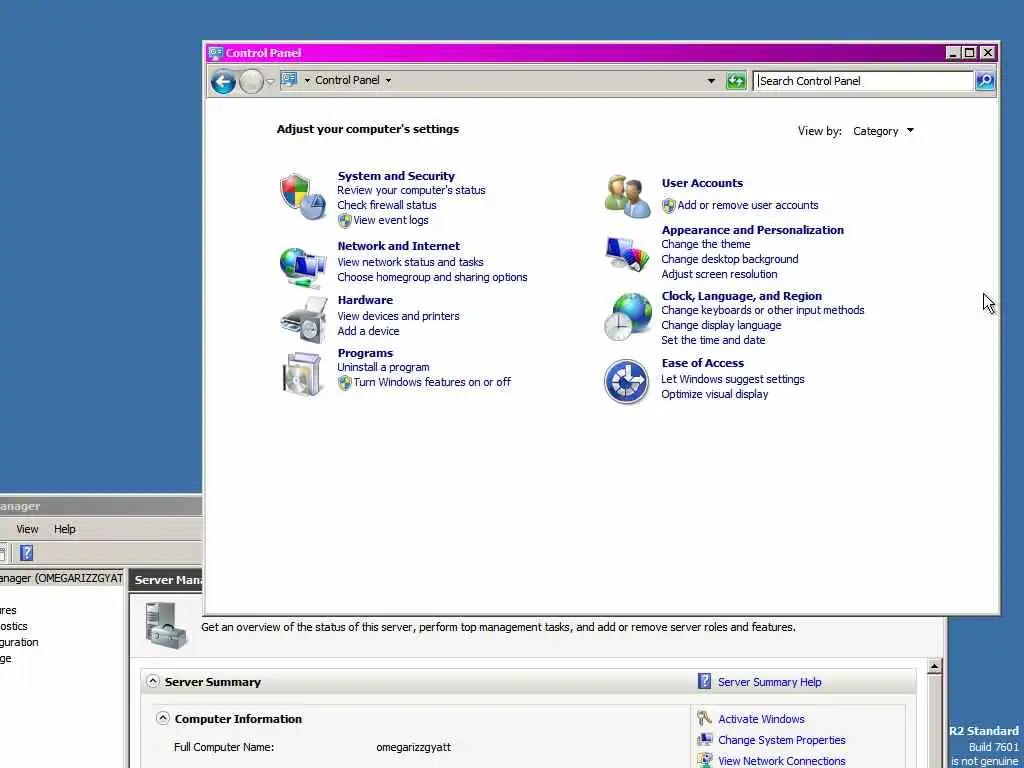
Task: Click View network status and tasks
Action: point(410,262)
